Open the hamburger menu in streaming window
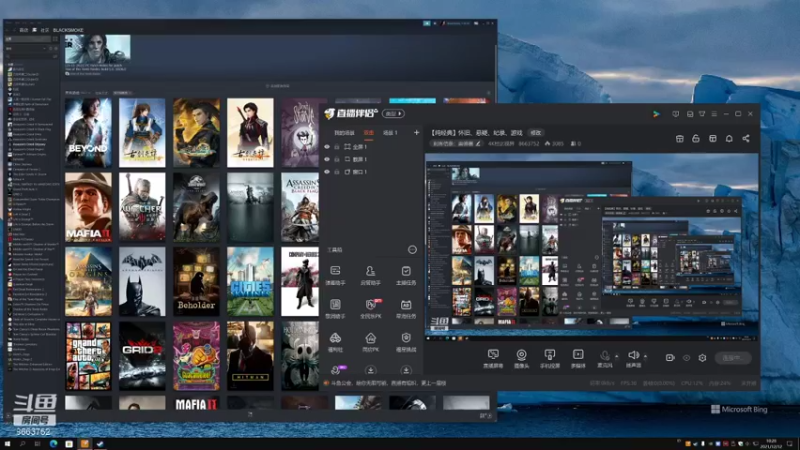 (x=714, y=114)
